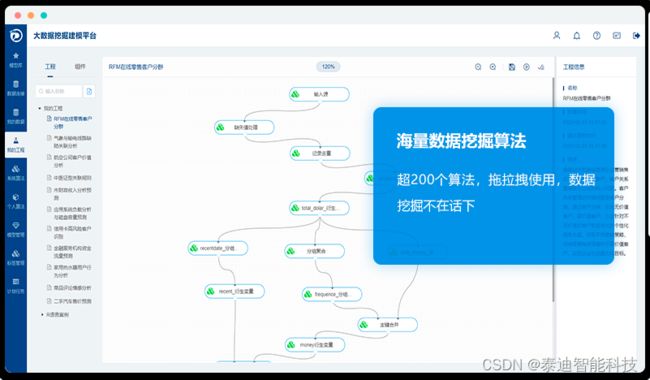Open the help question mark icon
This screenshot has width=650, height=380.
click(597, 36)
